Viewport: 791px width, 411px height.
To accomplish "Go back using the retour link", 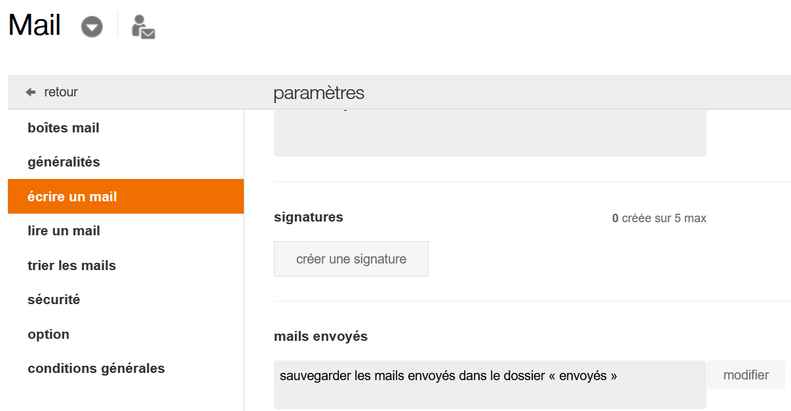I will (x=60, y=92).
